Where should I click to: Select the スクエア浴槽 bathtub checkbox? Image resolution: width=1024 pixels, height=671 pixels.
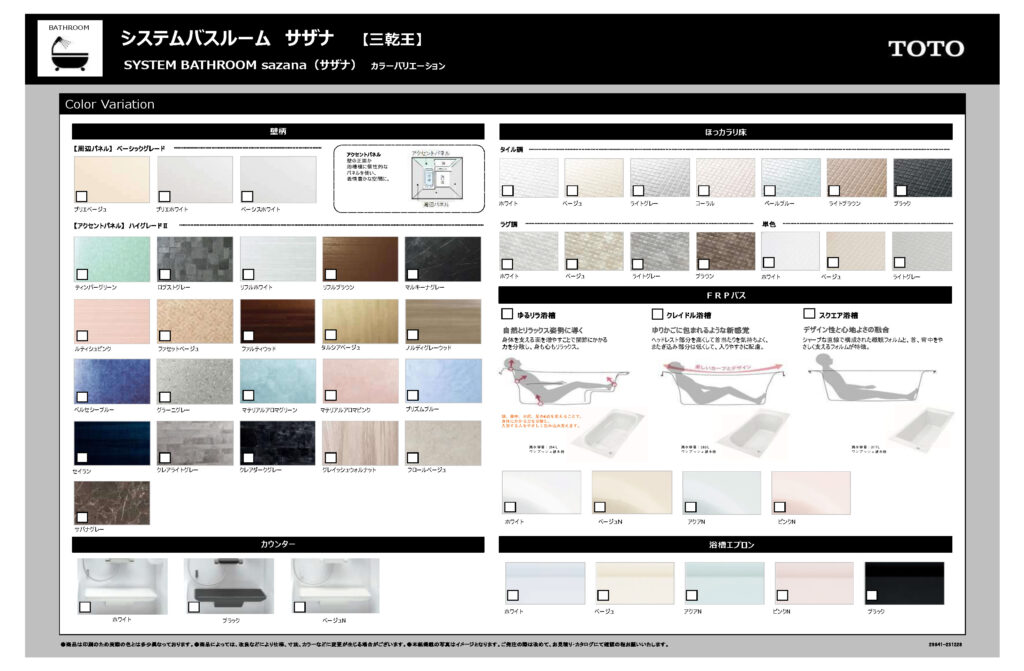tap(809, 314)
